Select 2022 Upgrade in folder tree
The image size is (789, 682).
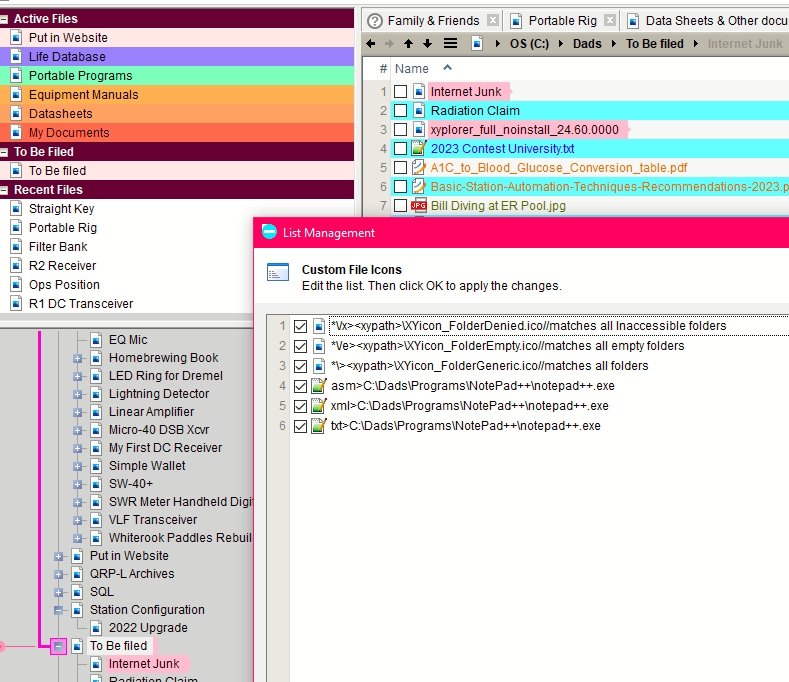tap(148, 628)
